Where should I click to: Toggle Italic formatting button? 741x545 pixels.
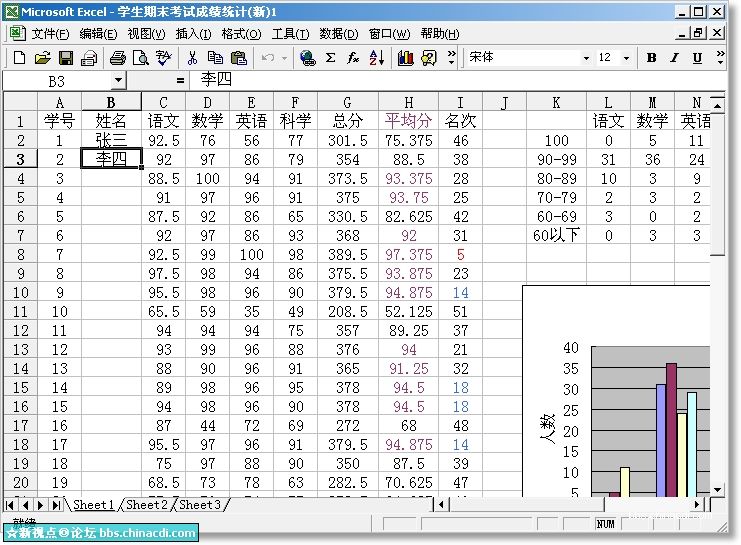pyautogui.click(x=674, y=58)
